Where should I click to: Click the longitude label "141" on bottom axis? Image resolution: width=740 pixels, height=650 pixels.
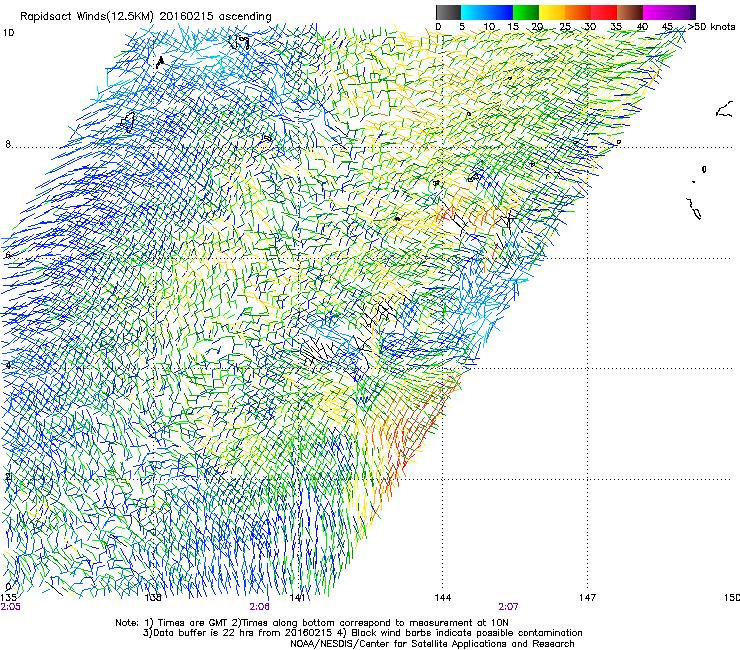[297, 598]
